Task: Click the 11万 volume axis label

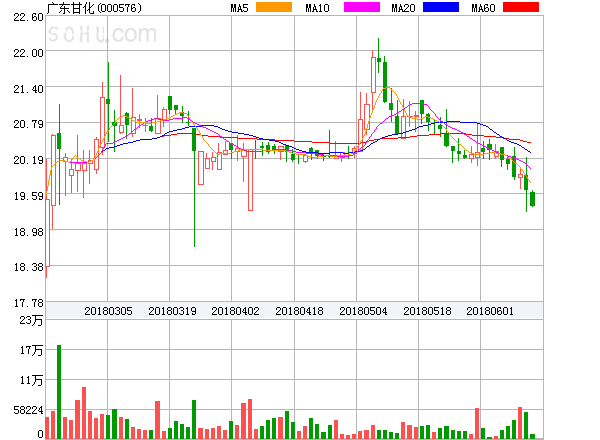Action: point(31,380)
